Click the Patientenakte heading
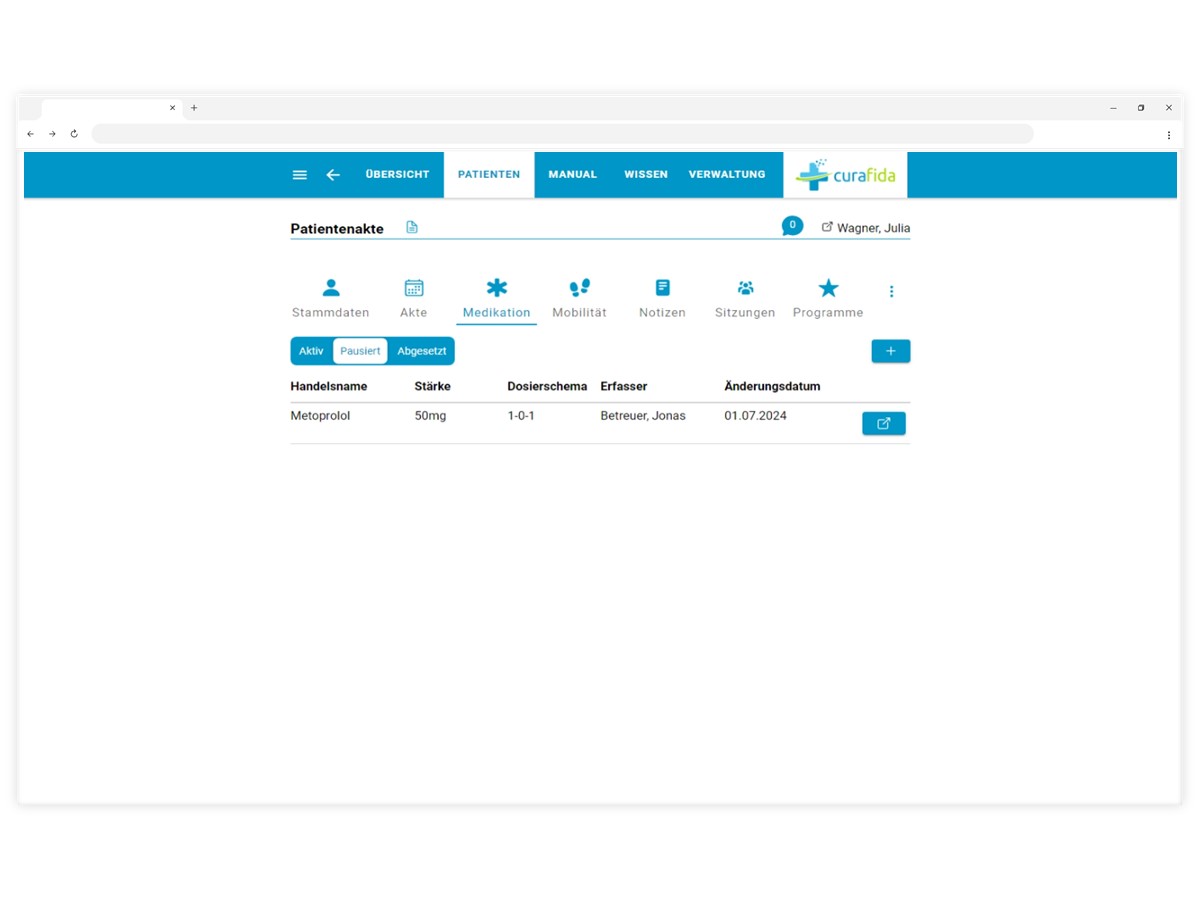The height and width of the screenshot is (900, 1200). coord(337,229)
